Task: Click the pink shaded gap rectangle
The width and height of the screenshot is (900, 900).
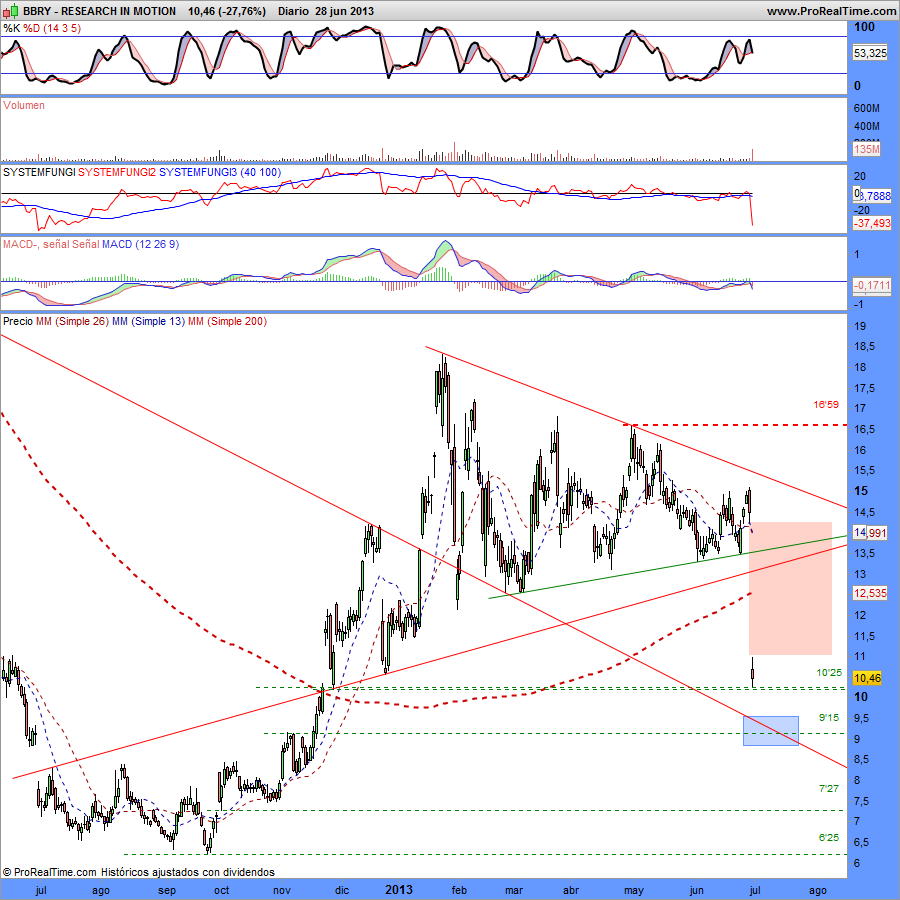Action: (x=790, y=588)
